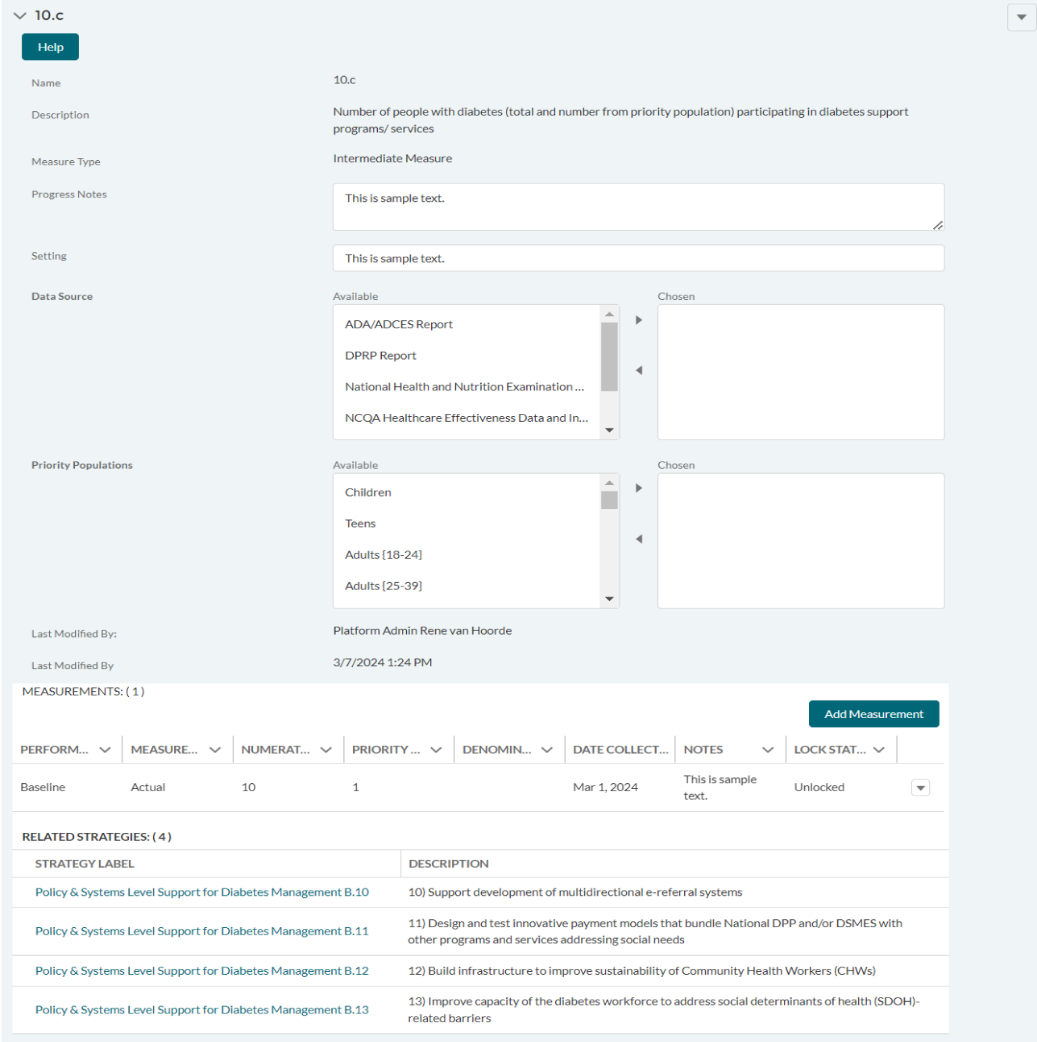Open the MEASURE... column header menu
Screen dimensions: 1037x1042
tap(215, 750)
